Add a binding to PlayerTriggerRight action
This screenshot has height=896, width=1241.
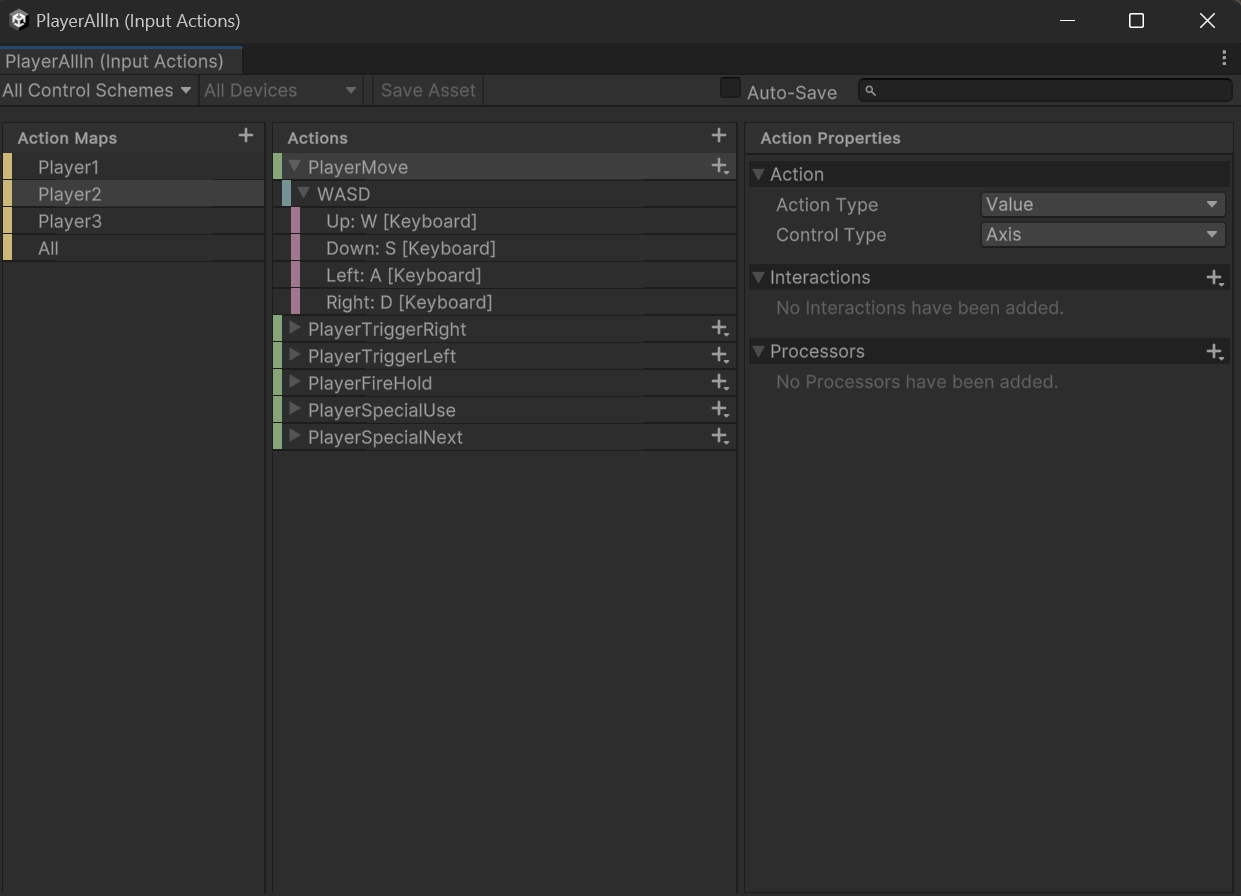[719, 328]
